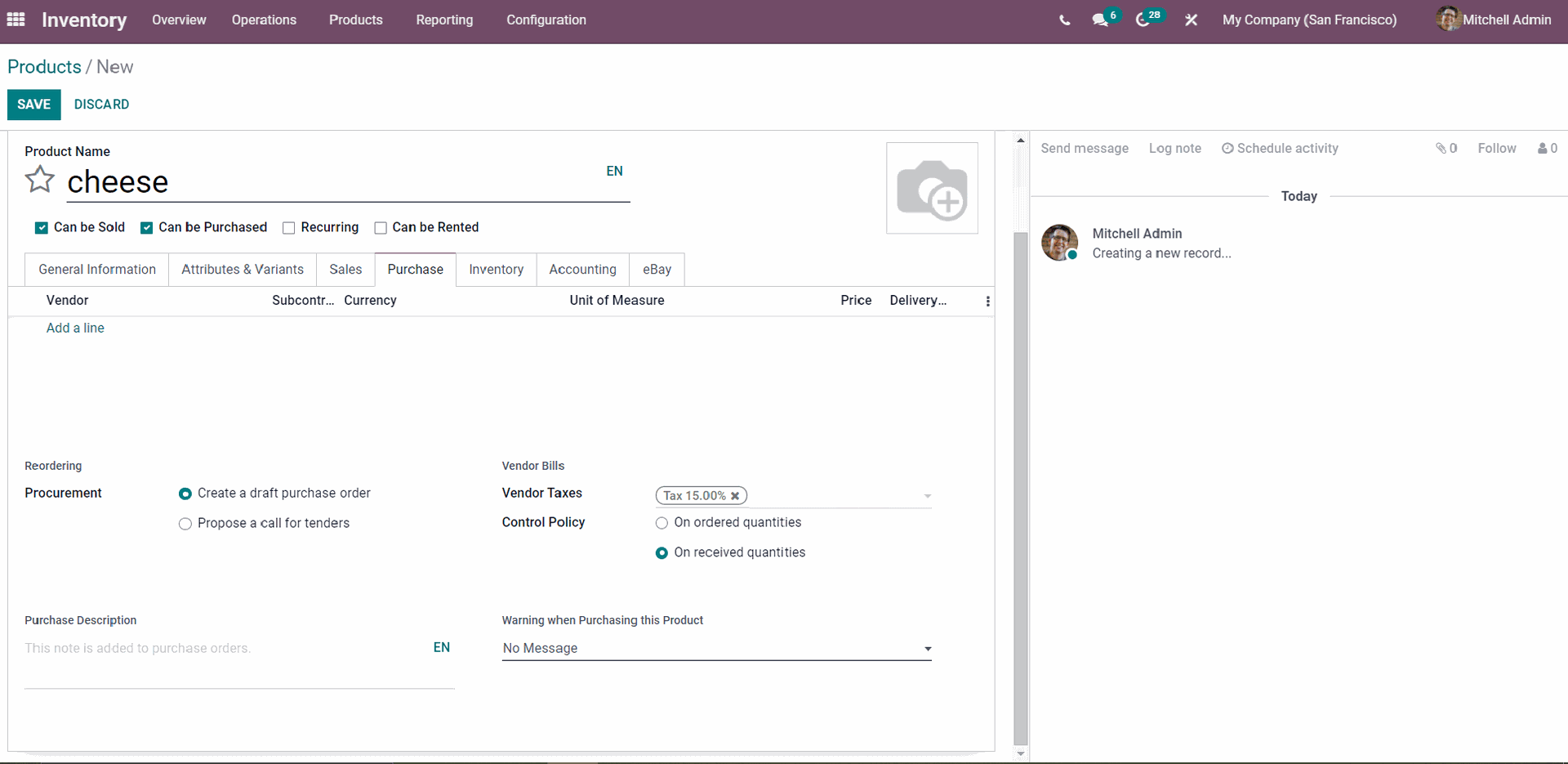The height and width of the screenshot is (764, 1568).
Task: Enable the Recurring checkbox
Action: click(x=288, y=228)
